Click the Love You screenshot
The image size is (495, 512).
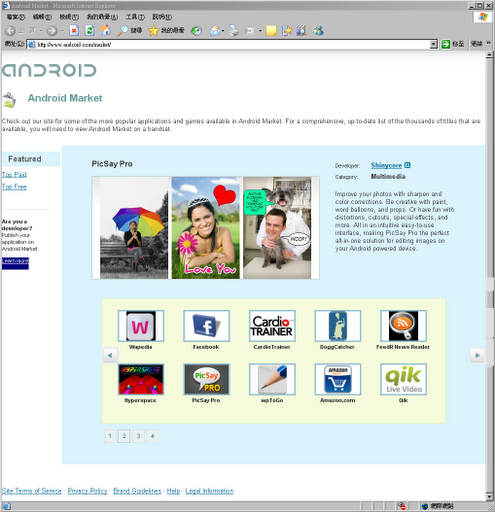pyautogui.click(x=206, y=228)
